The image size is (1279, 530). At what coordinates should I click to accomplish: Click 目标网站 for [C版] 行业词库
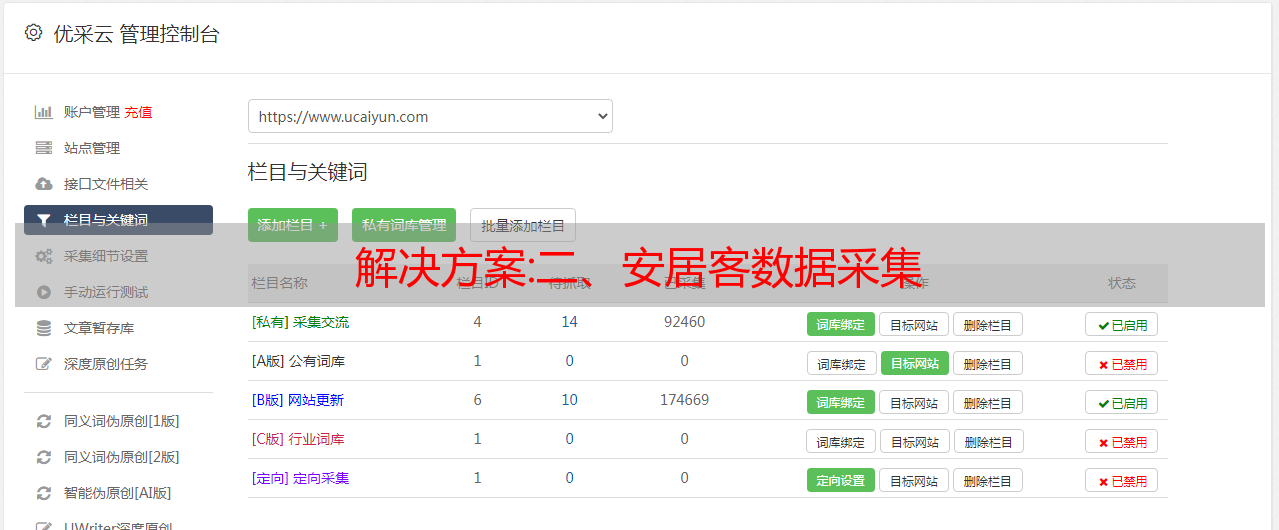point(915,441)
